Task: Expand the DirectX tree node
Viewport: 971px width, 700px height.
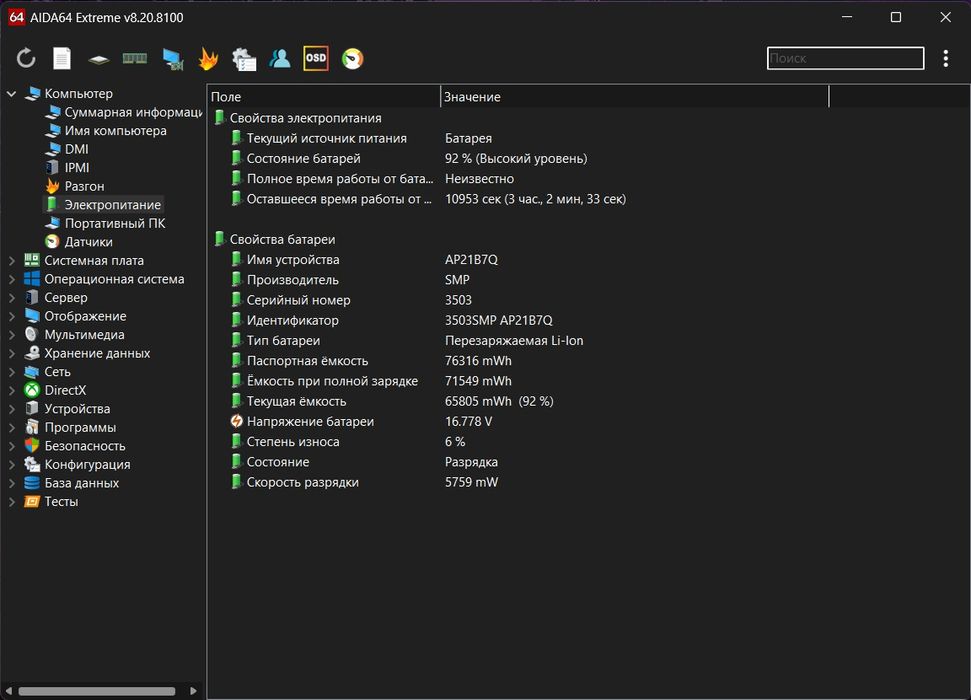Action: (x=11, y=391)
